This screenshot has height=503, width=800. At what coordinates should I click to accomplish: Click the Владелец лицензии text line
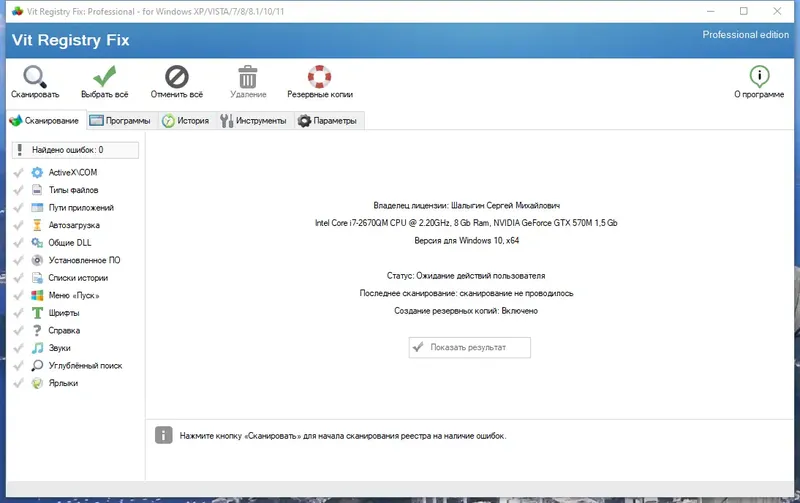(x=466, y=206)
